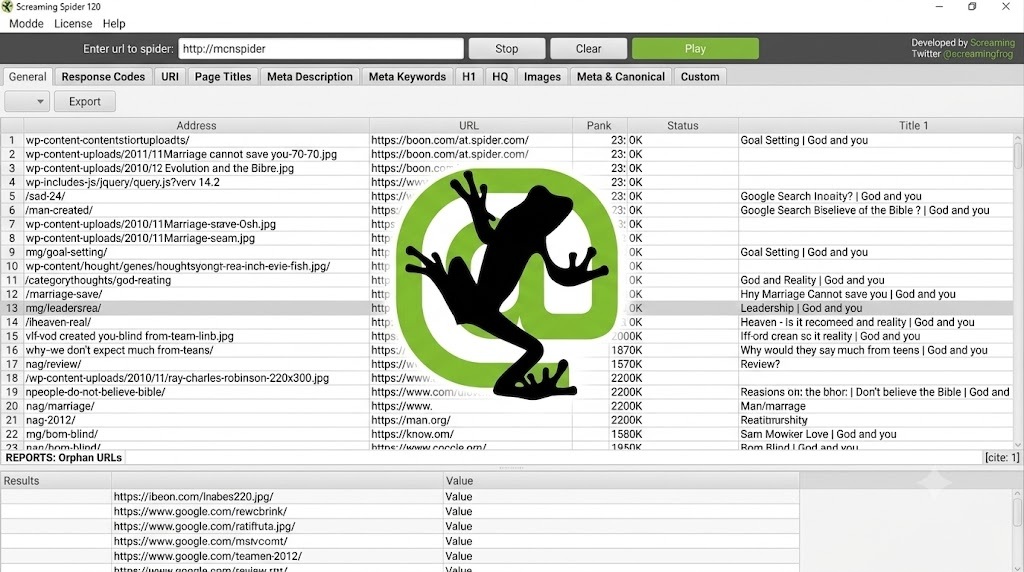
Task: Select row 13 mg/leadersrea/
Action: tap(507, 308)
